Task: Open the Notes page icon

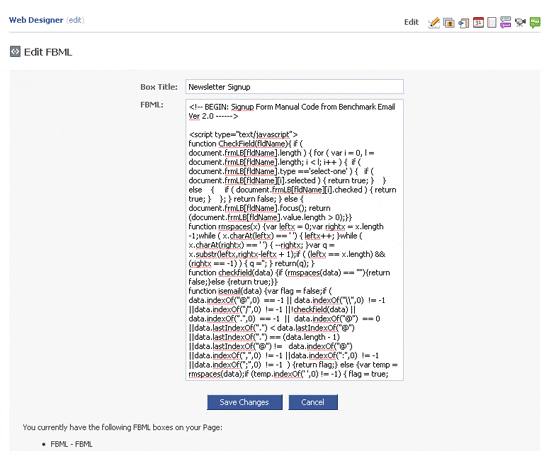Action: coord(492,23)
